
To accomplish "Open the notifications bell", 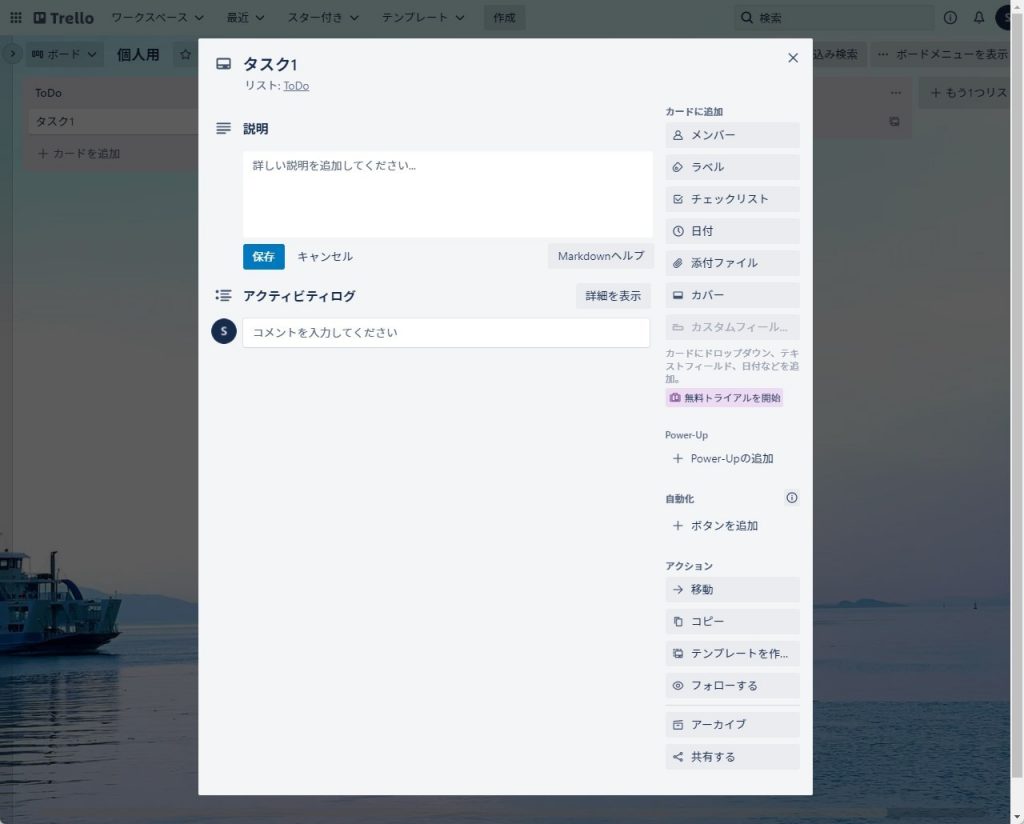I will (978, 18).
